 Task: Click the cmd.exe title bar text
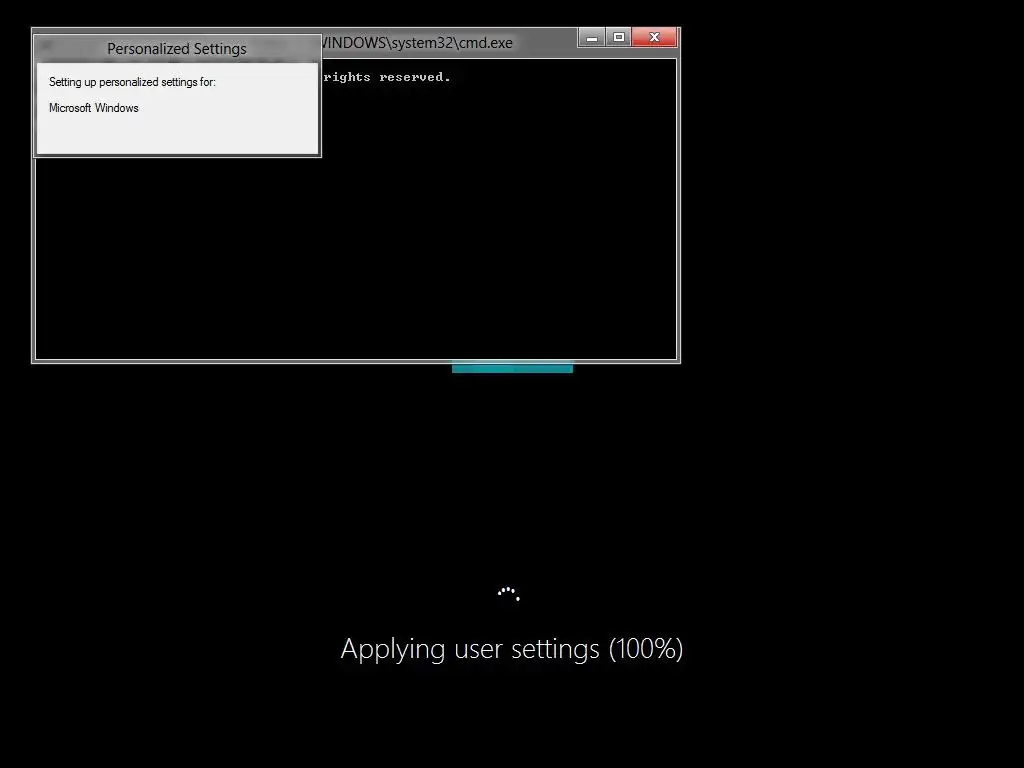(417, 43)
